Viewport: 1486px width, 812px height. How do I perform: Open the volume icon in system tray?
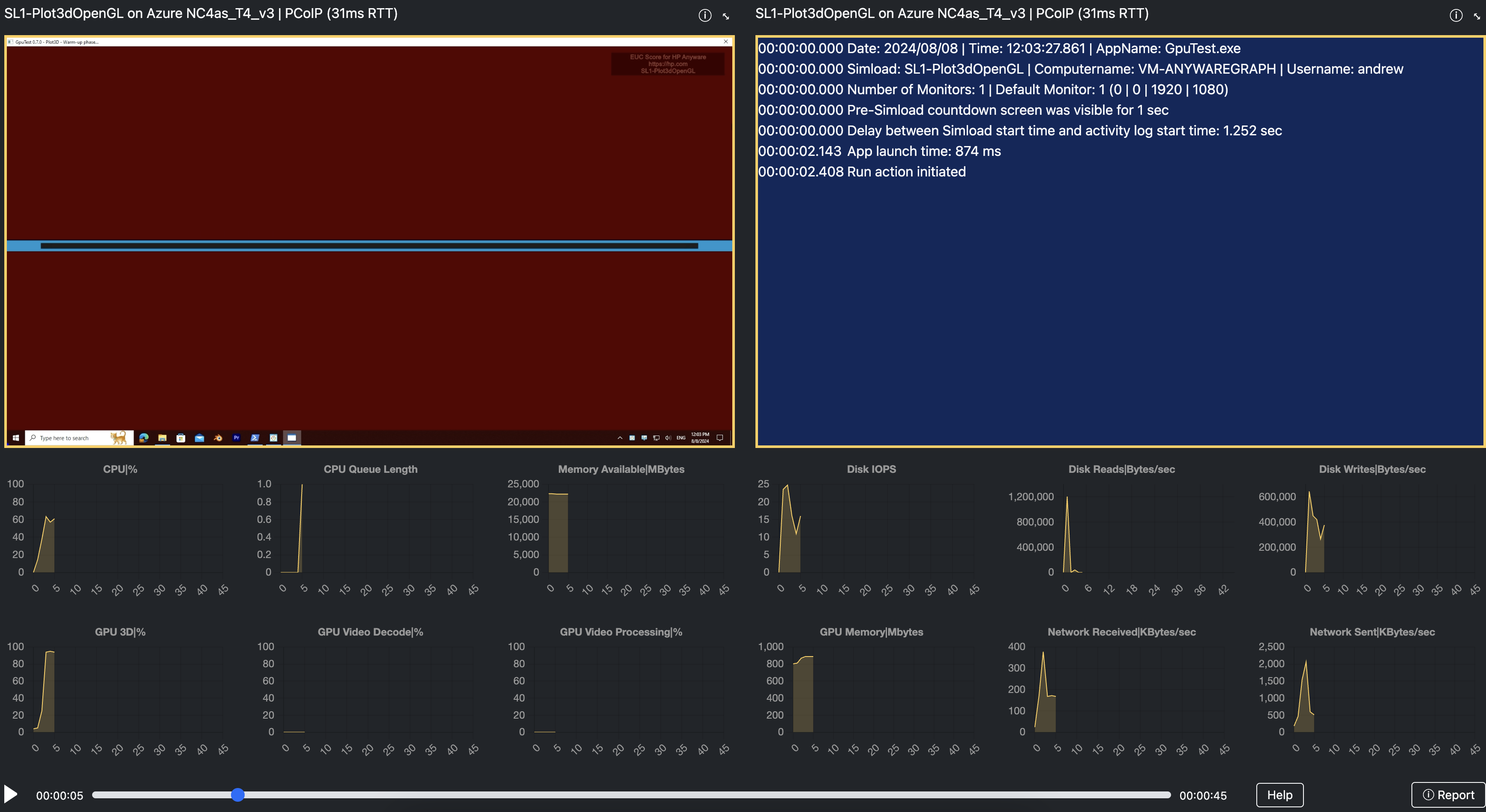pyautogui.click(x=668, y=438)
